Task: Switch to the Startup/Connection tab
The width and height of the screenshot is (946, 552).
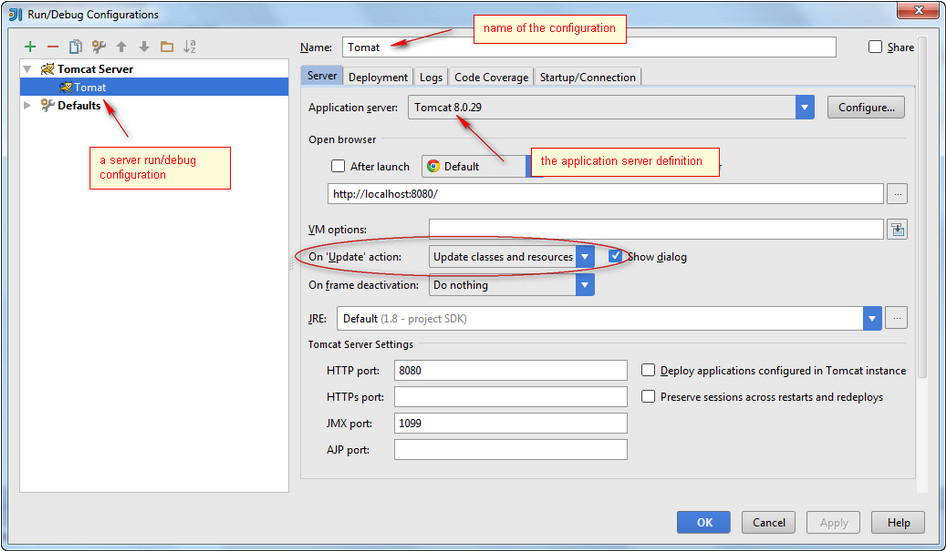Action: (x=588, y=77)
